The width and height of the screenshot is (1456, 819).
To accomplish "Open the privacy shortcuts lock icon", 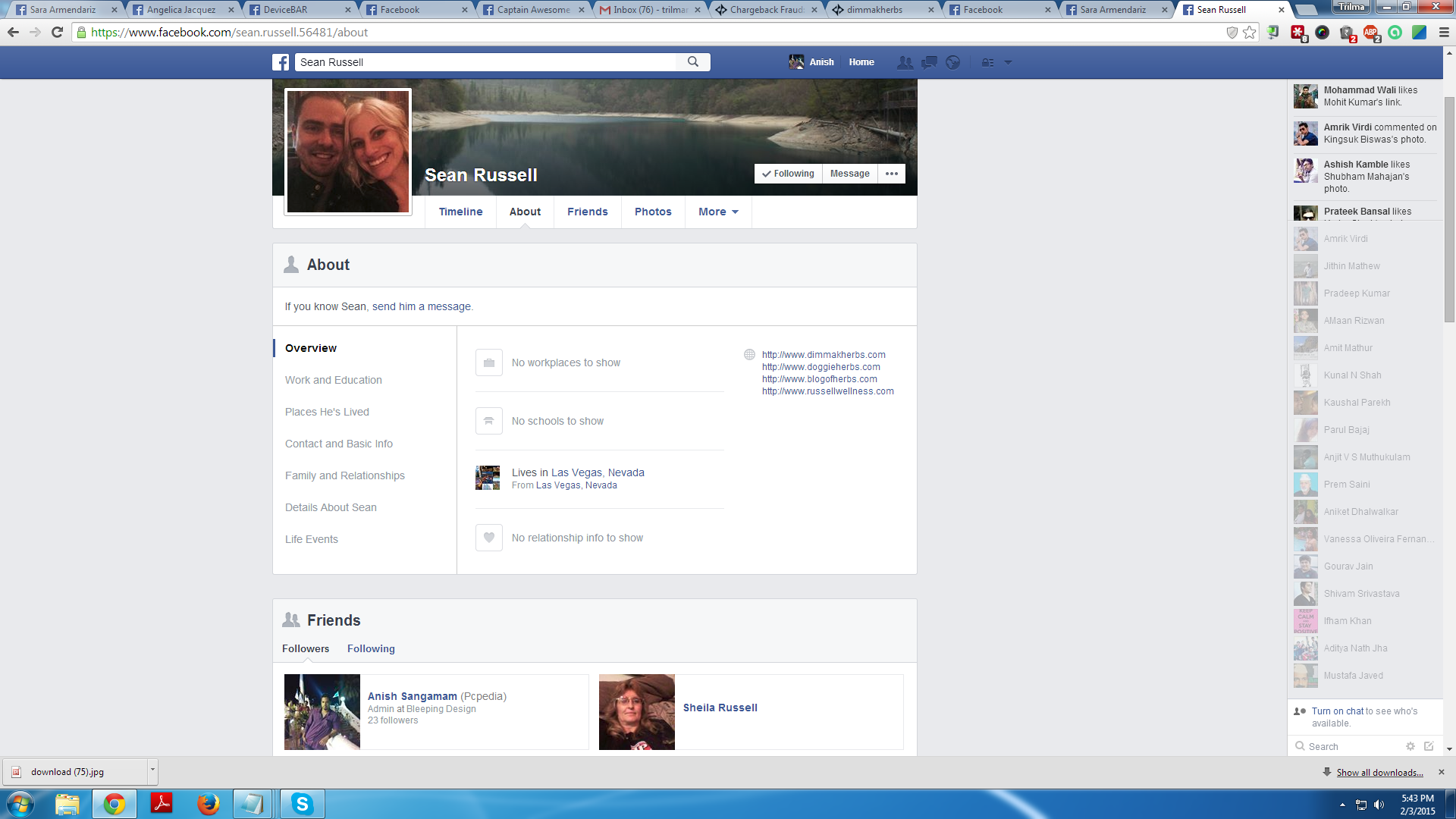I will tap(987, 62).
